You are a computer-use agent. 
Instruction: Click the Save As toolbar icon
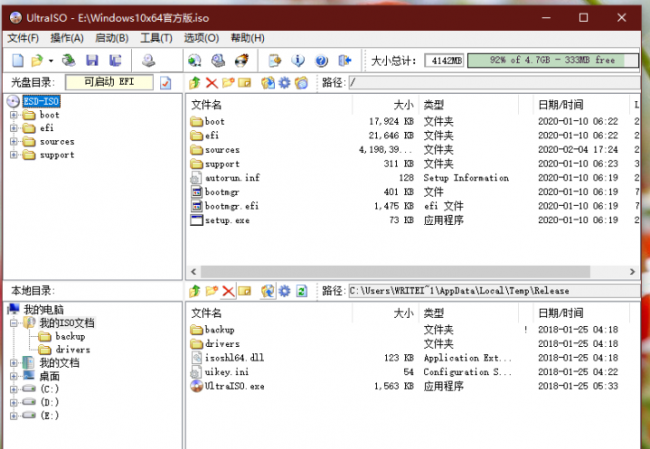click(x=115, y=61)
